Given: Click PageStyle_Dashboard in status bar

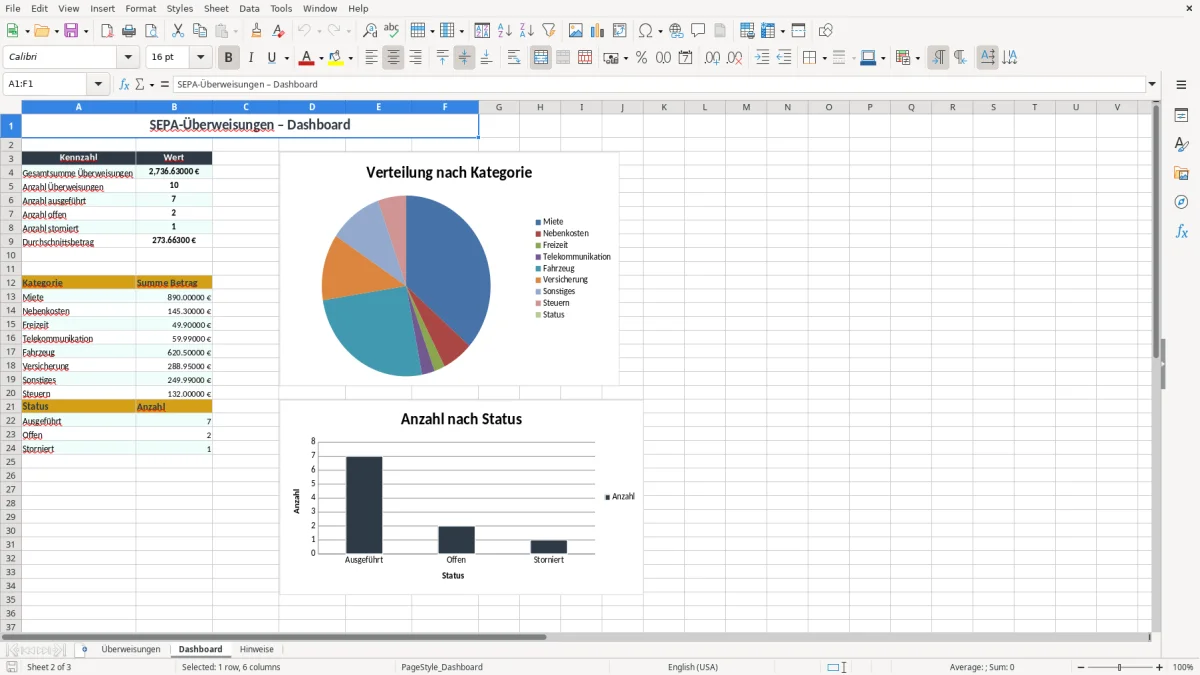Looking at the screenshot, I should 442,667.
